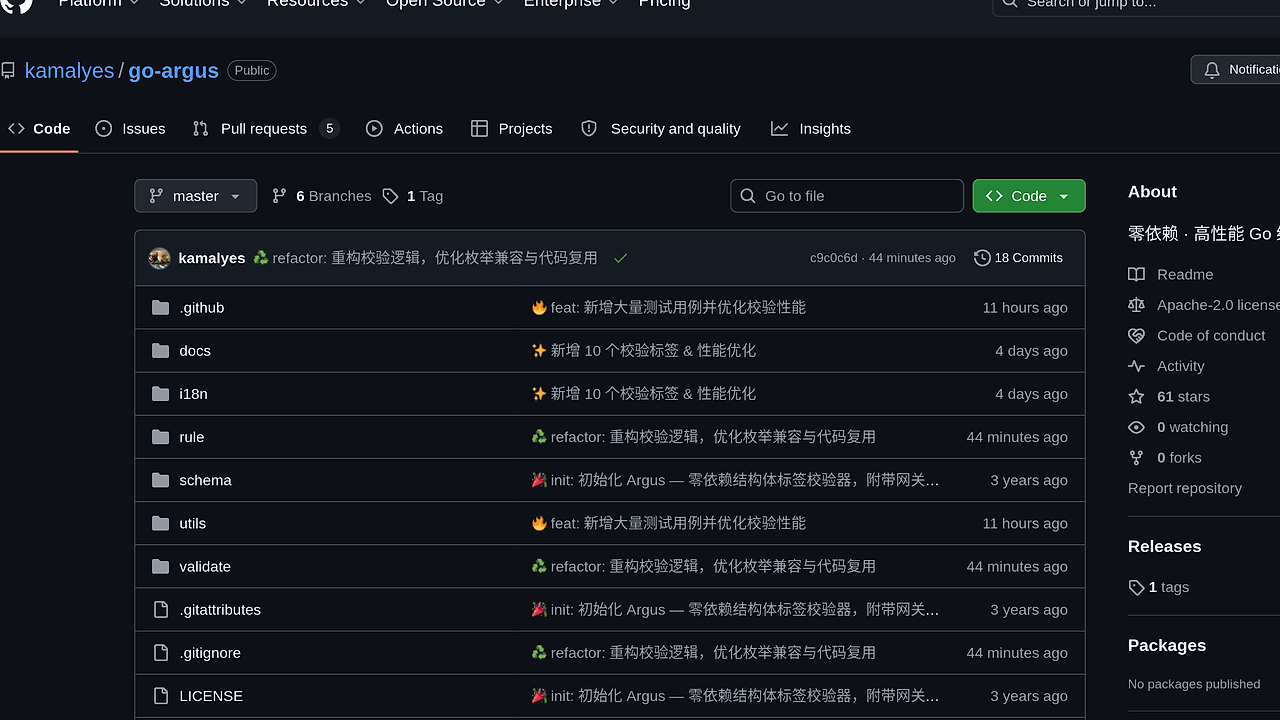The height and width of the screenshot is (720, 1280).
Task: Expand the Enterprise navigation menu
Action: tap(571, 4)
